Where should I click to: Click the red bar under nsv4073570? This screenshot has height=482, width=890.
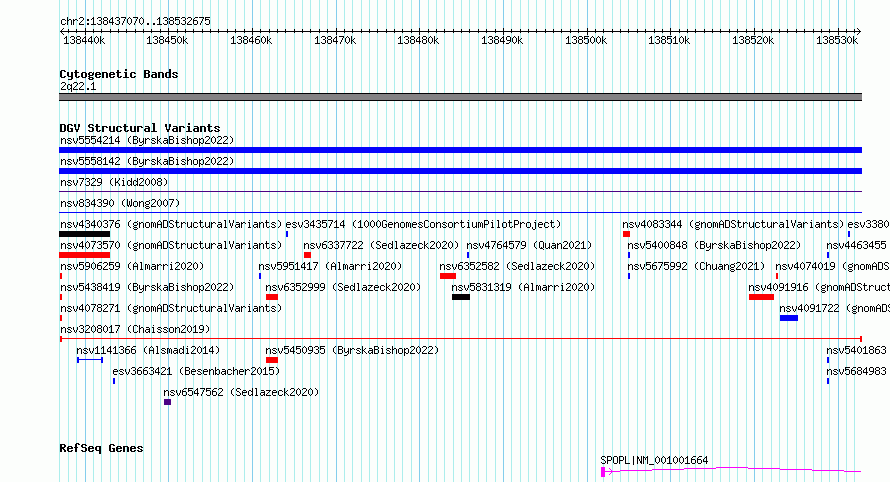coord(85,255)
